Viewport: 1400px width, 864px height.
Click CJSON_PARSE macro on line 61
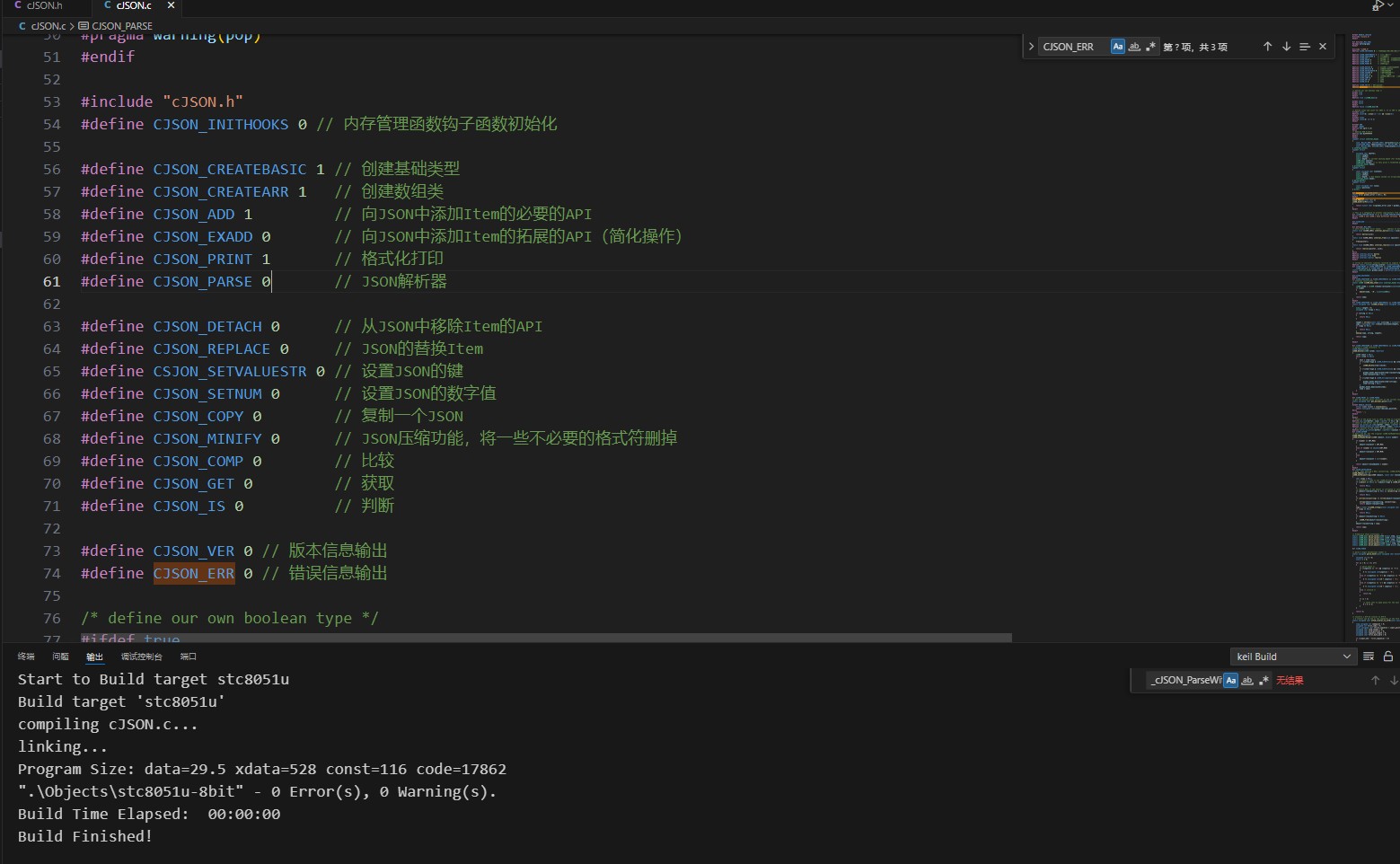(203, 281)
